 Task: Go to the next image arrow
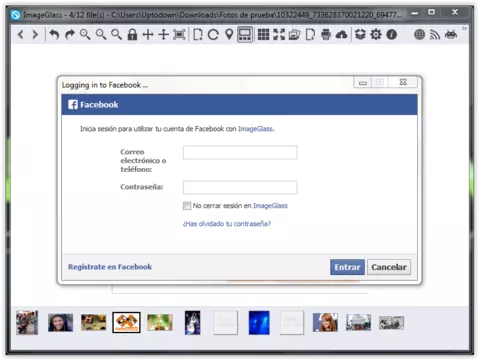point(35,35)
